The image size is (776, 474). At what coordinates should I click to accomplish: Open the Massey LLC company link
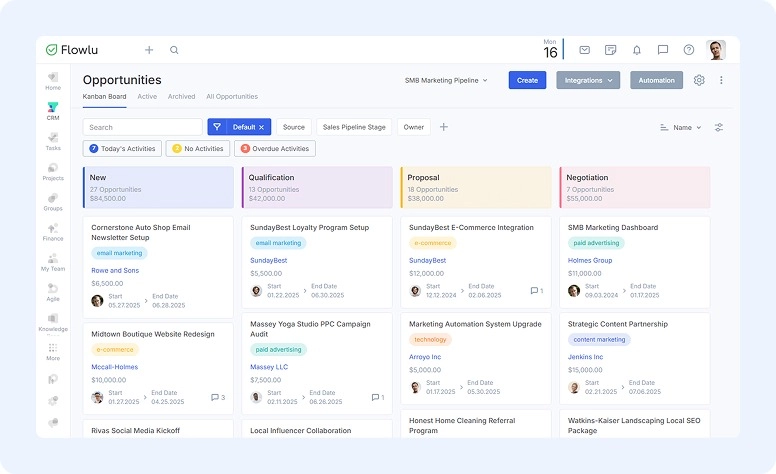(x=269, y=367)
